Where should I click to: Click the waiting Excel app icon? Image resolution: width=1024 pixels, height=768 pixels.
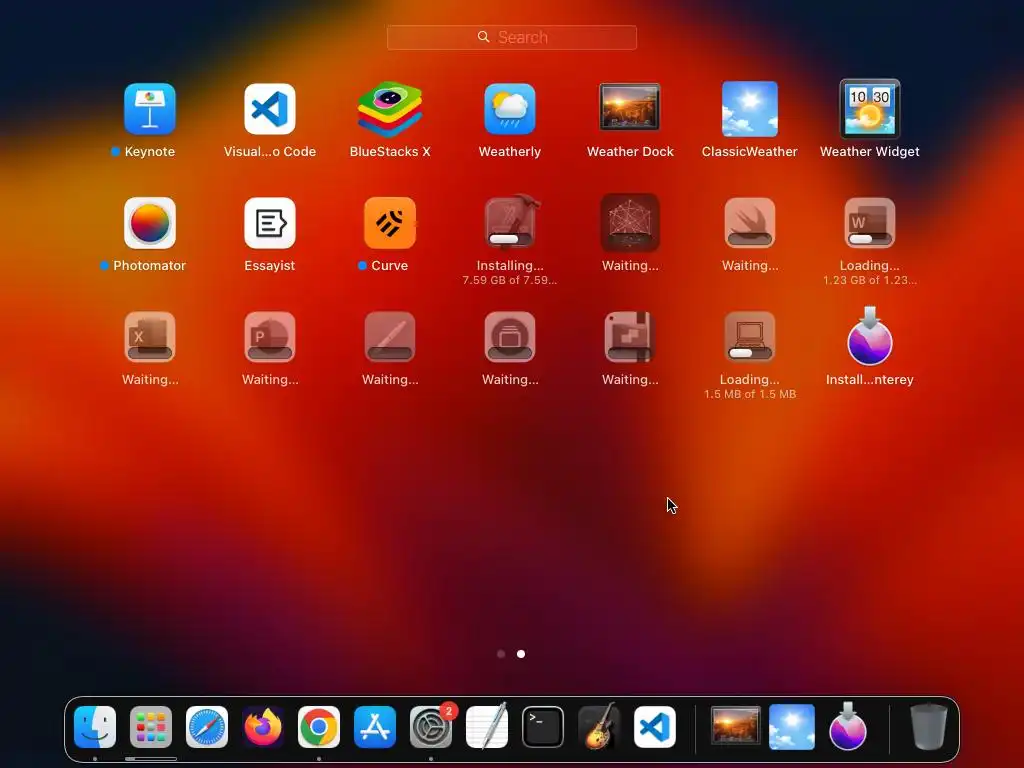150,337
